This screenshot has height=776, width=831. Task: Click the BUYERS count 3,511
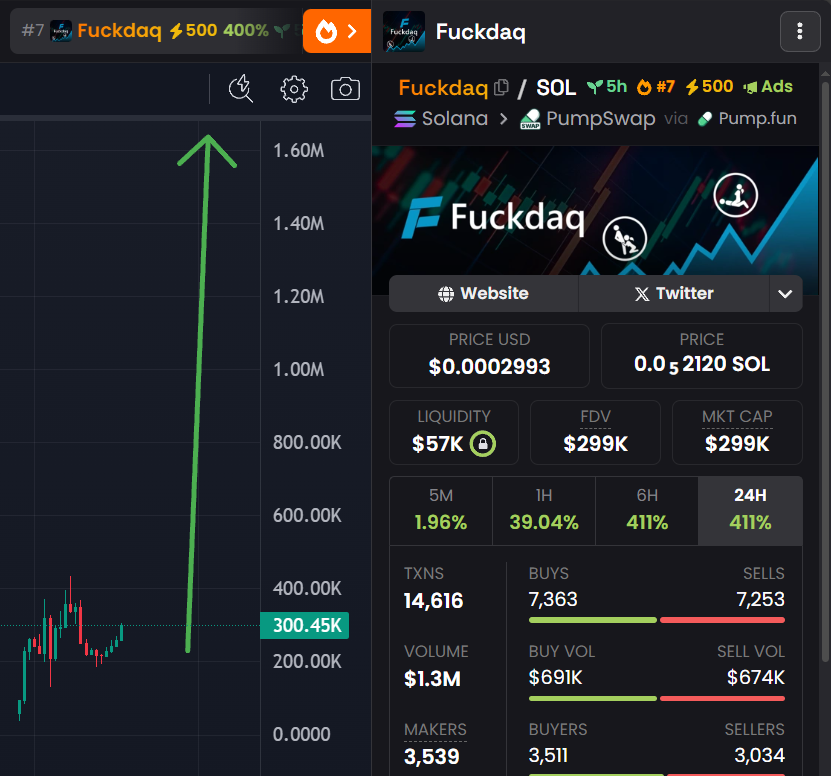pyautogui.click(x=548, y=755)
